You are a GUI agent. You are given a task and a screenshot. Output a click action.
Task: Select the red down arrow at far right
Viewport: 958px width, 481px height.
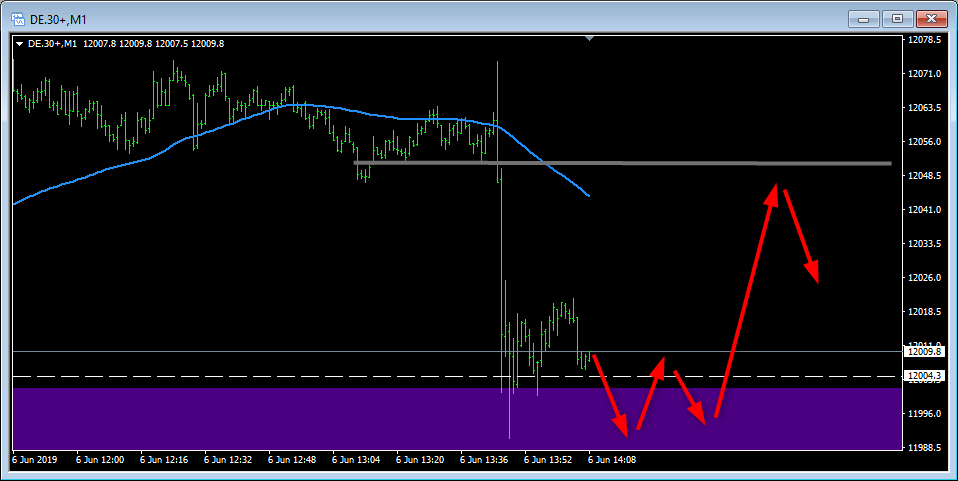[x=801, y=235]
